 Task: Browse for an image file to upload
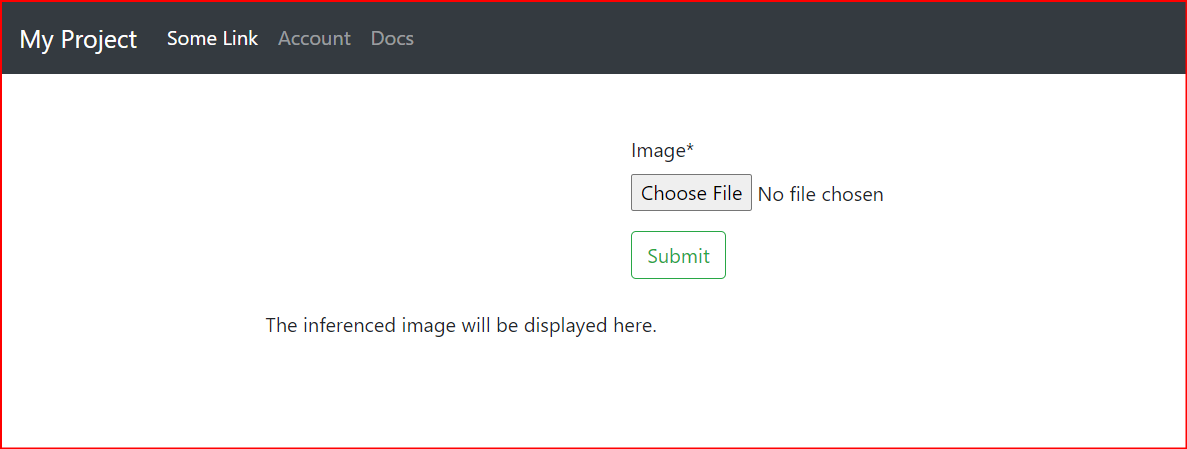pos(691,193)
